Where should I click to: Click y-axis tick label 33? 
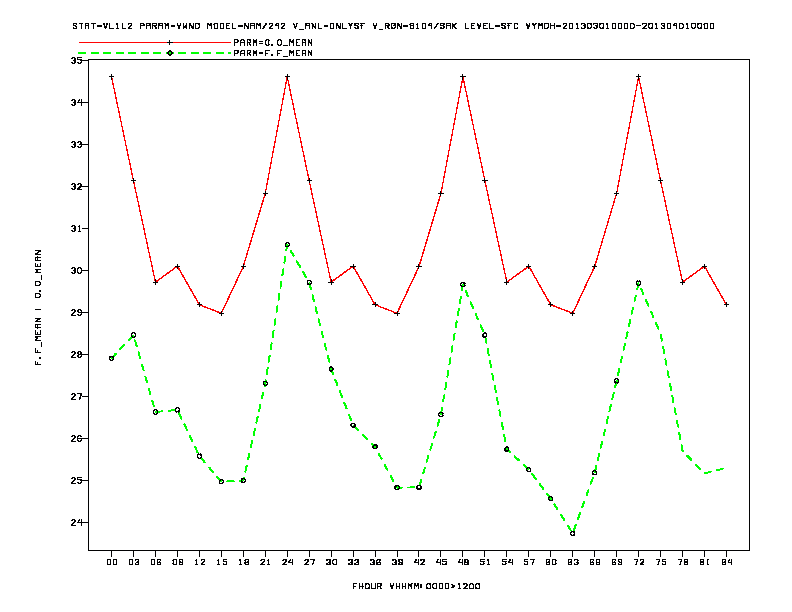(x=76, y=144)
